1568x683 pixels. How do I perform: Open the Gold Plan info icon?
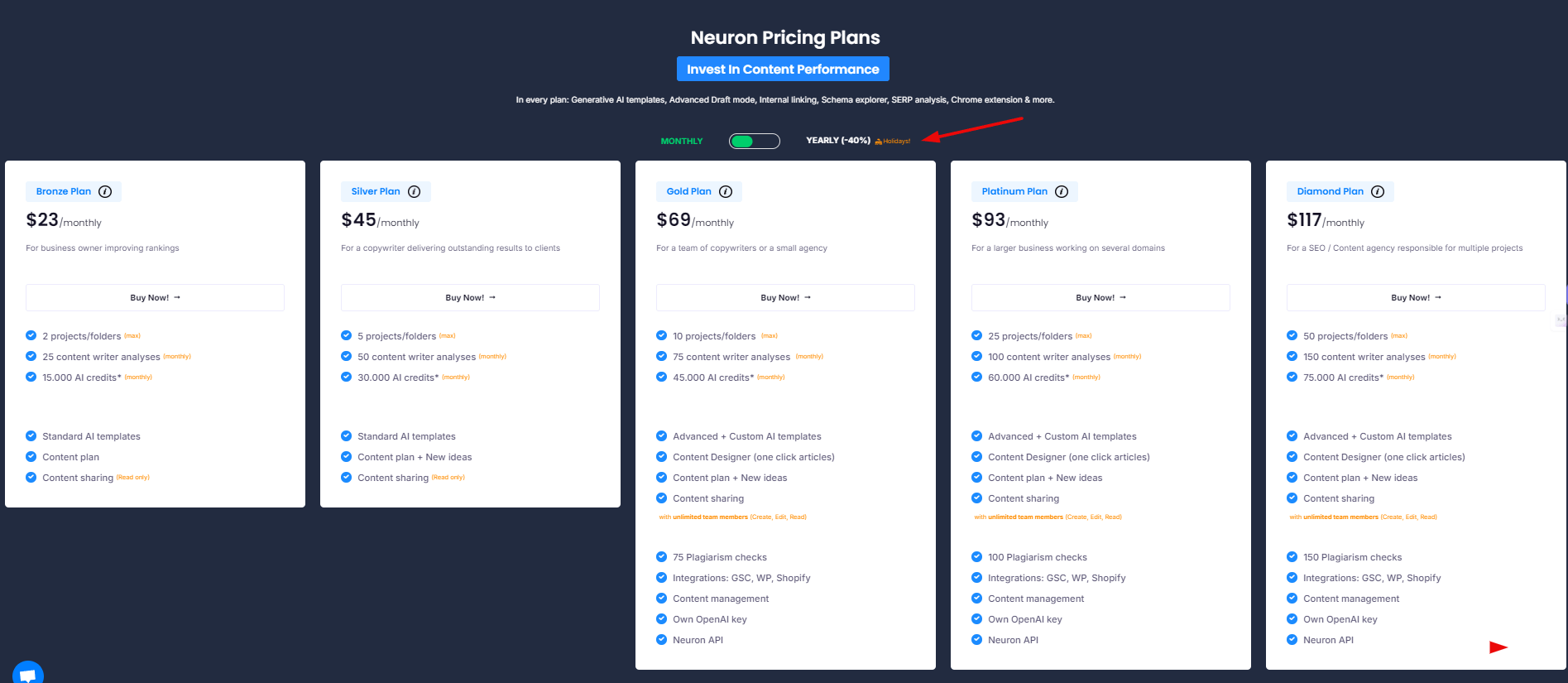tap(726, 192)
